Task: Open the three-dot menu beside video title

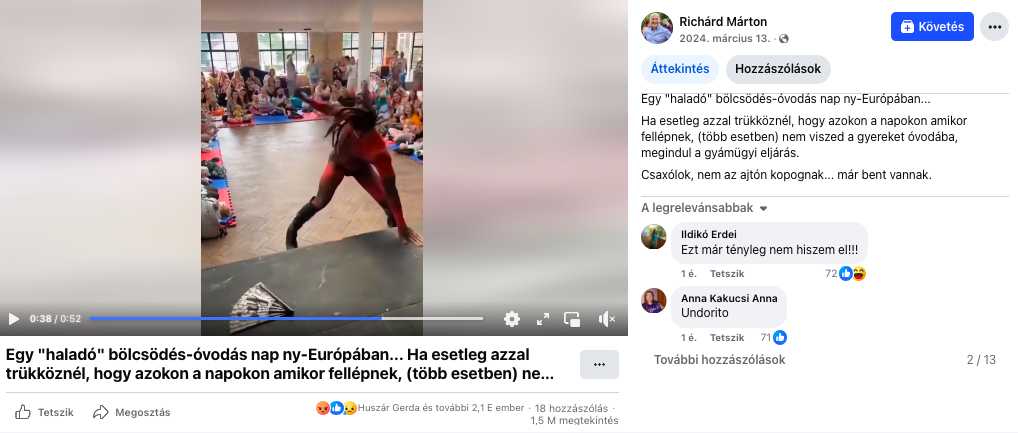Action: tap(599, 365)
